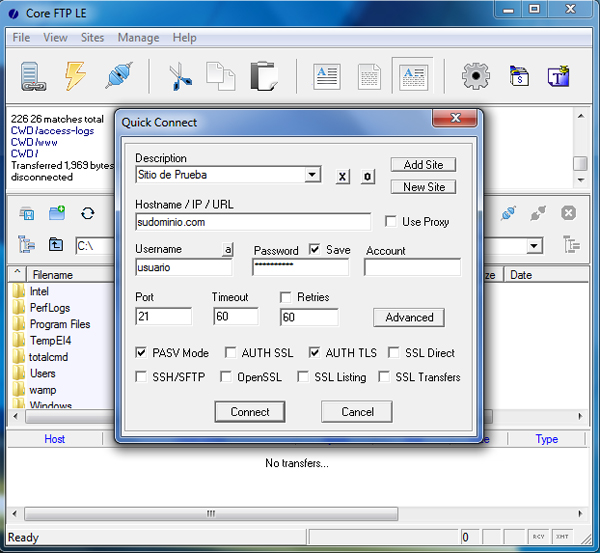The width and height of the screenshot is (600, 553).
Task: Uncheck the AUTH TLS option
Action: click(314, 352)
